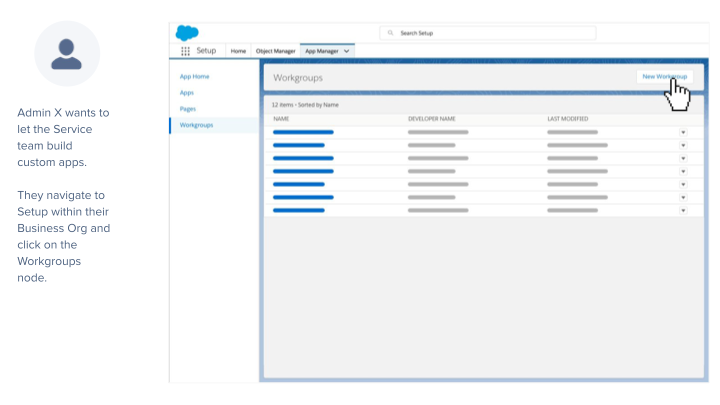Click inside the Search Setup field
The height and width of the screenshot is (405, 720).
click(490, 33)
